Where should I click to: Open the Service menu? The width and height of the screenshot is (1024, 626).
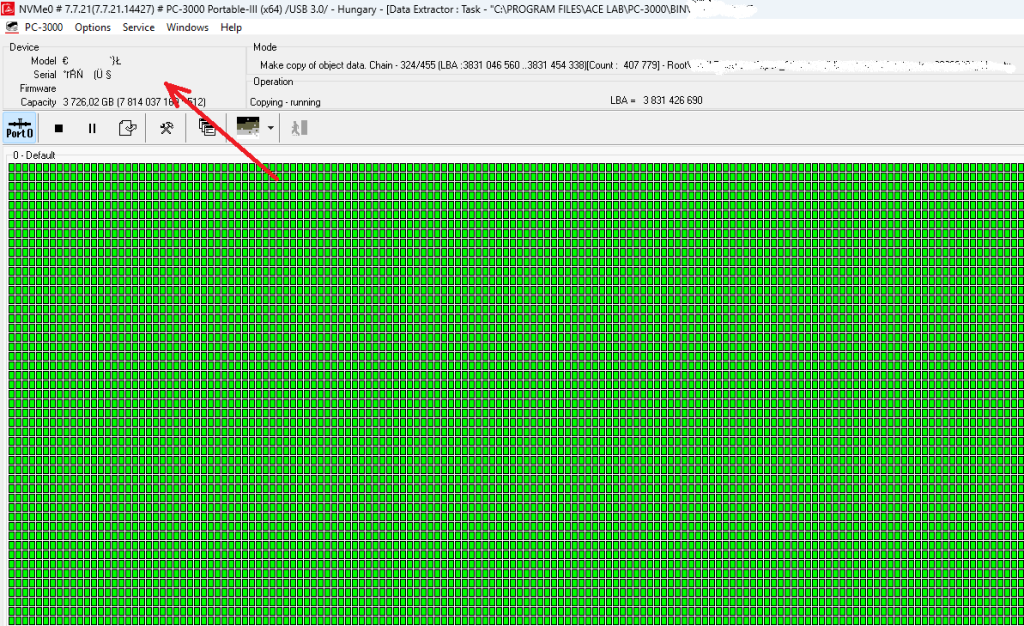point(138,27)
